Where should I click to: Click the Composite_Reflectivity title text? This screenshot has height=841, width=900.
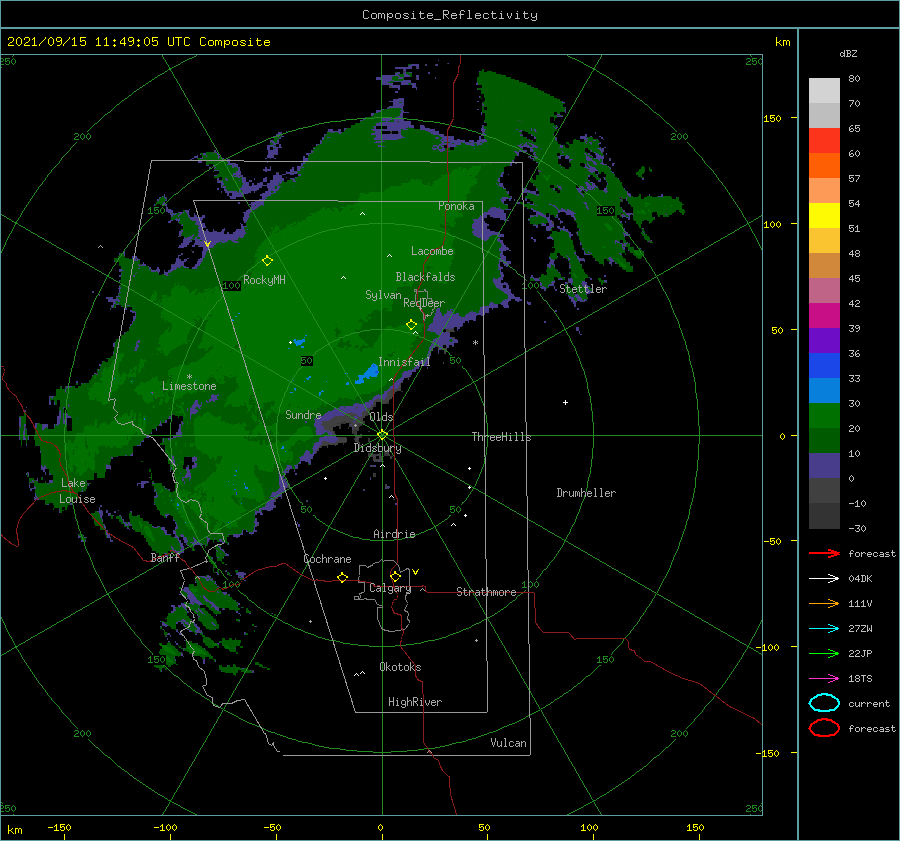pyautogui.click(x=450, y=15)
